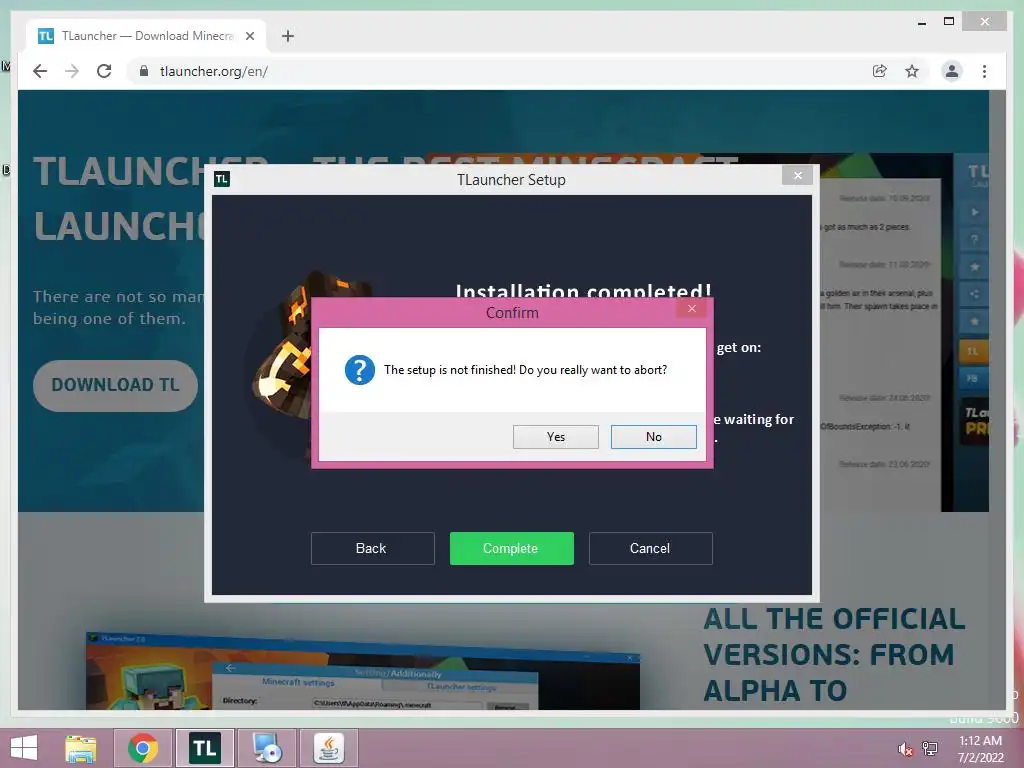This screenshot has height=768, width=1024.
Task: Click the muted volume tray icon
Action: (905, 749)
